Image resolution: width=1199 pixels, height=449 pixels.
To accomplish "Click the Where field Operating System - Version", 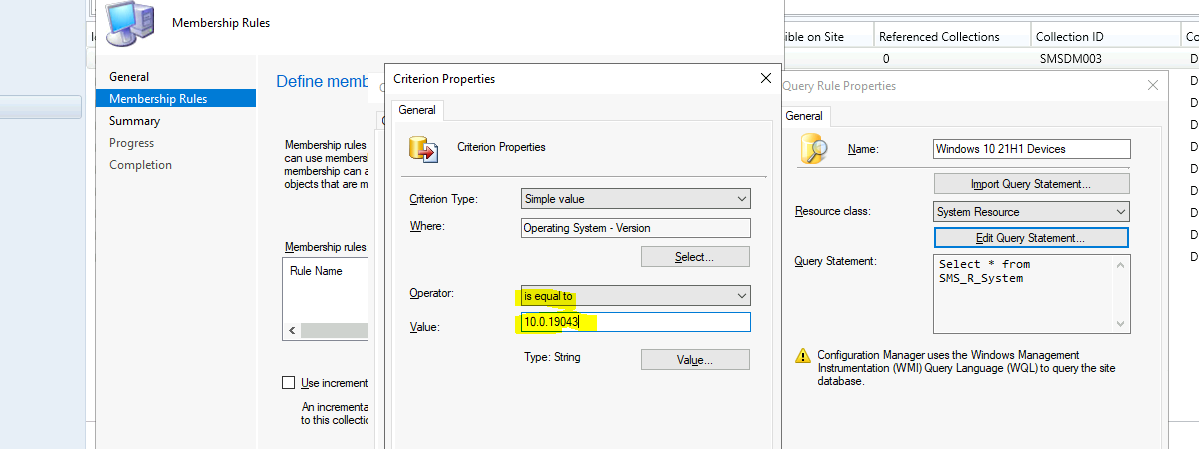I will [635, 228].
